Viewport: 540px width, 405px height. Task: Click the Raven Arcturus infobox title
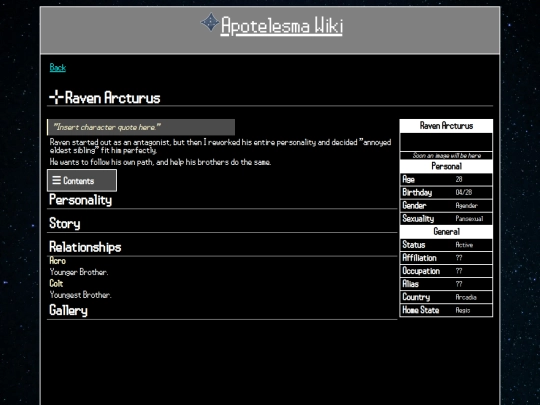click(x=446, y=126)
